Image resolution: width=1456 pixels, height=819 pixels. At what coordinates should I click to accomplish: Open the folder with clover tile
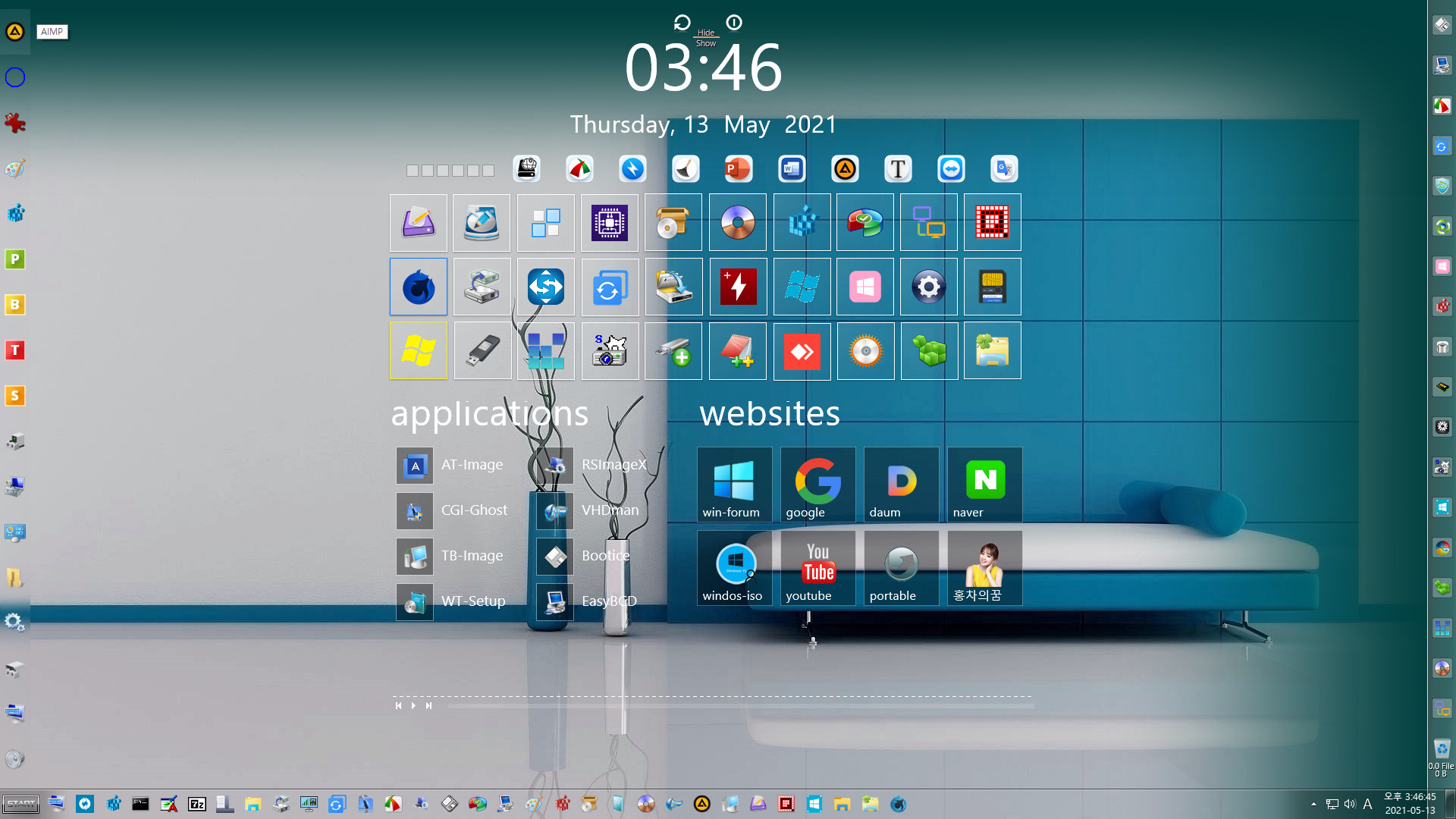pos(993,350)
